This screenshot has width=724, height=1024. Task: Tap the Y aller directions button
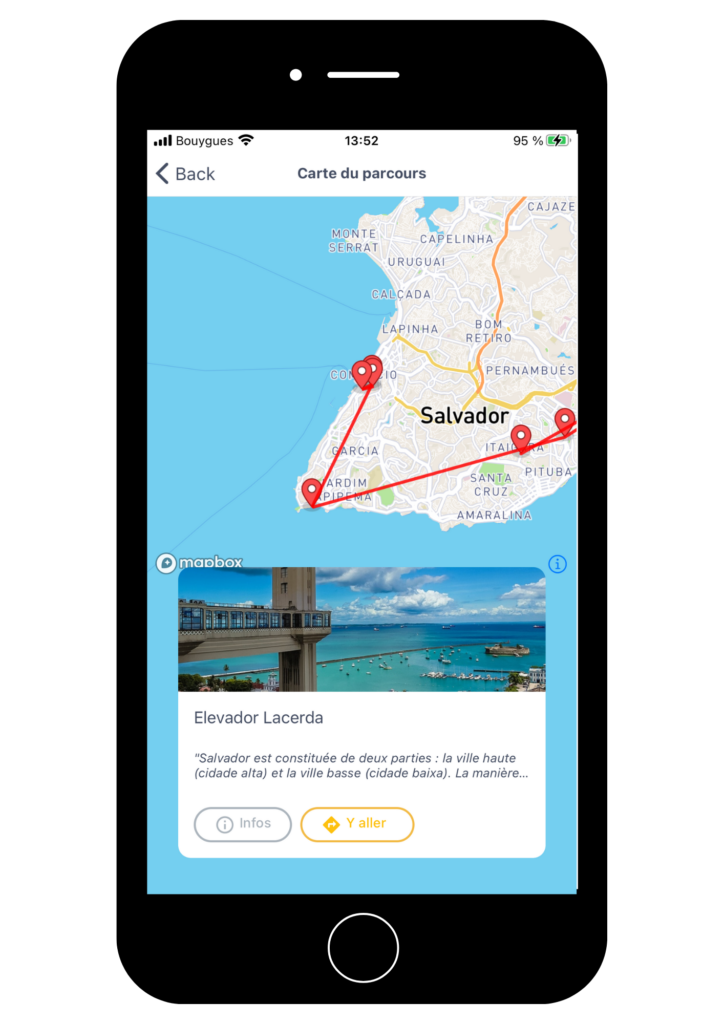[357, 824]
